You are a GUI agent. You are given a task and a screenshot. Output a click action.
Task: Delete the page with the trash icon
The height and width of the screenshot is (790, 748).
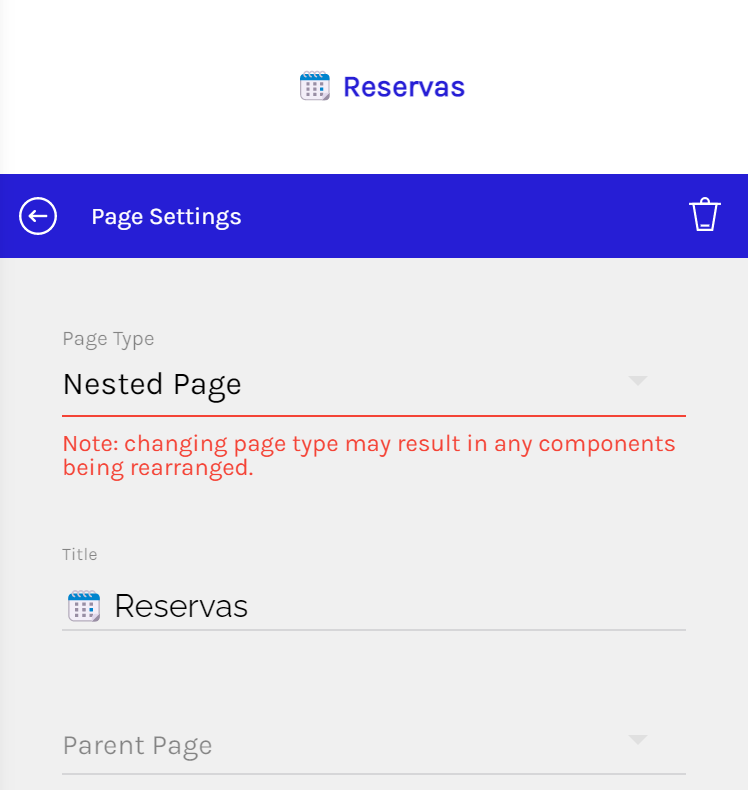(704, 215)
